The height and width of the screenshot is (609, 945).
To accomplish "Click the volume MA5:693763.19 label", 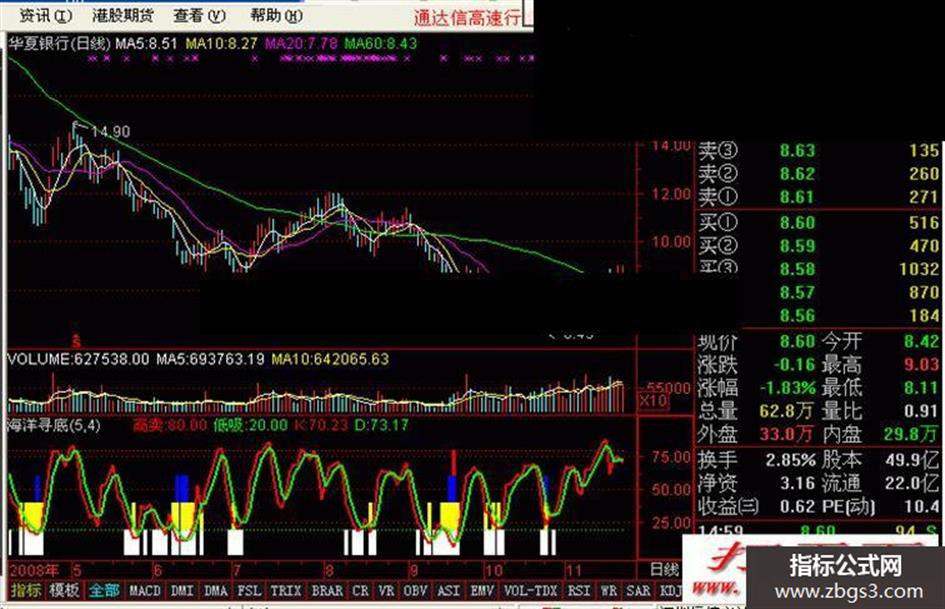I will [x=210, y=359].
